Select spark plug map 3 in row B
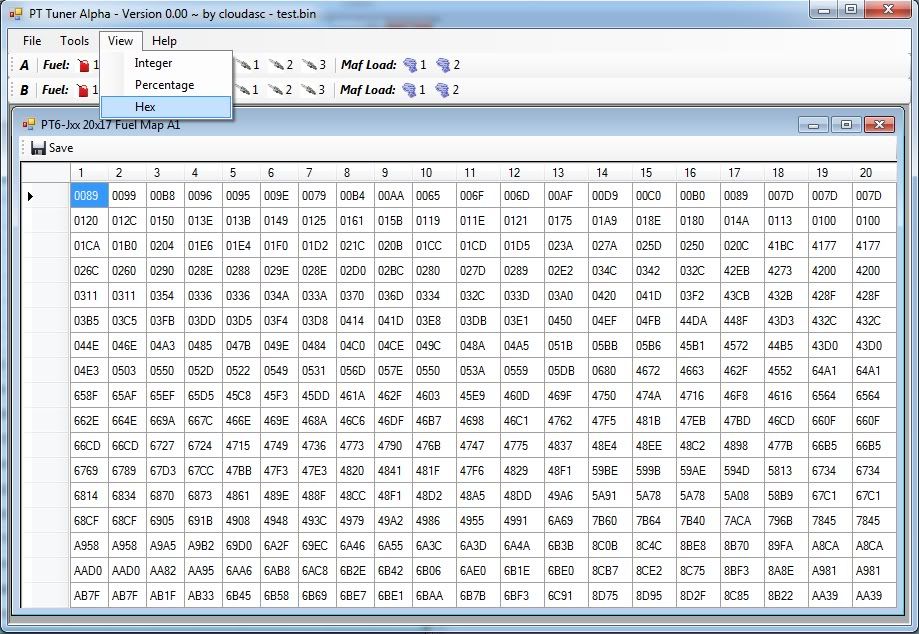The width and height of the screenshot is (919, 634). [313, 90]
